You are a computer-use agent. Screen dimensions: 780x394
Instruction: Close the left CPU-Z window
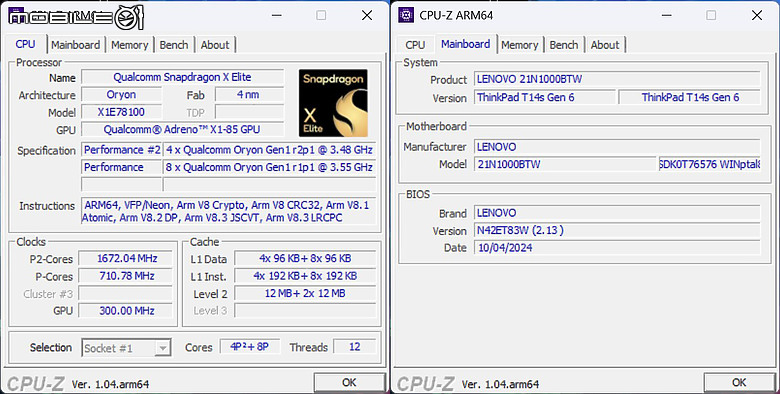(x=367, y=15)
